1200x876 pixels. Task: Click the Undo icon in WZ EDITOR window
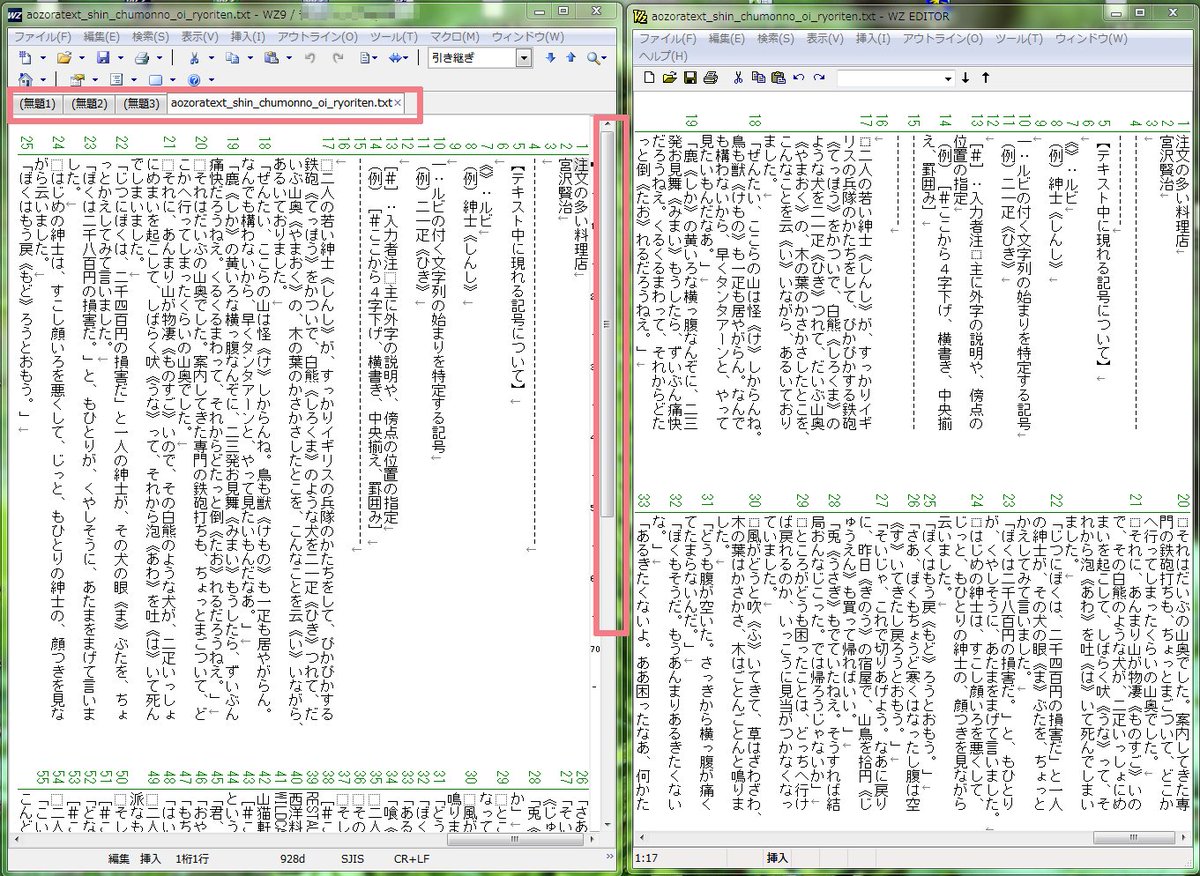pos(799,78)
